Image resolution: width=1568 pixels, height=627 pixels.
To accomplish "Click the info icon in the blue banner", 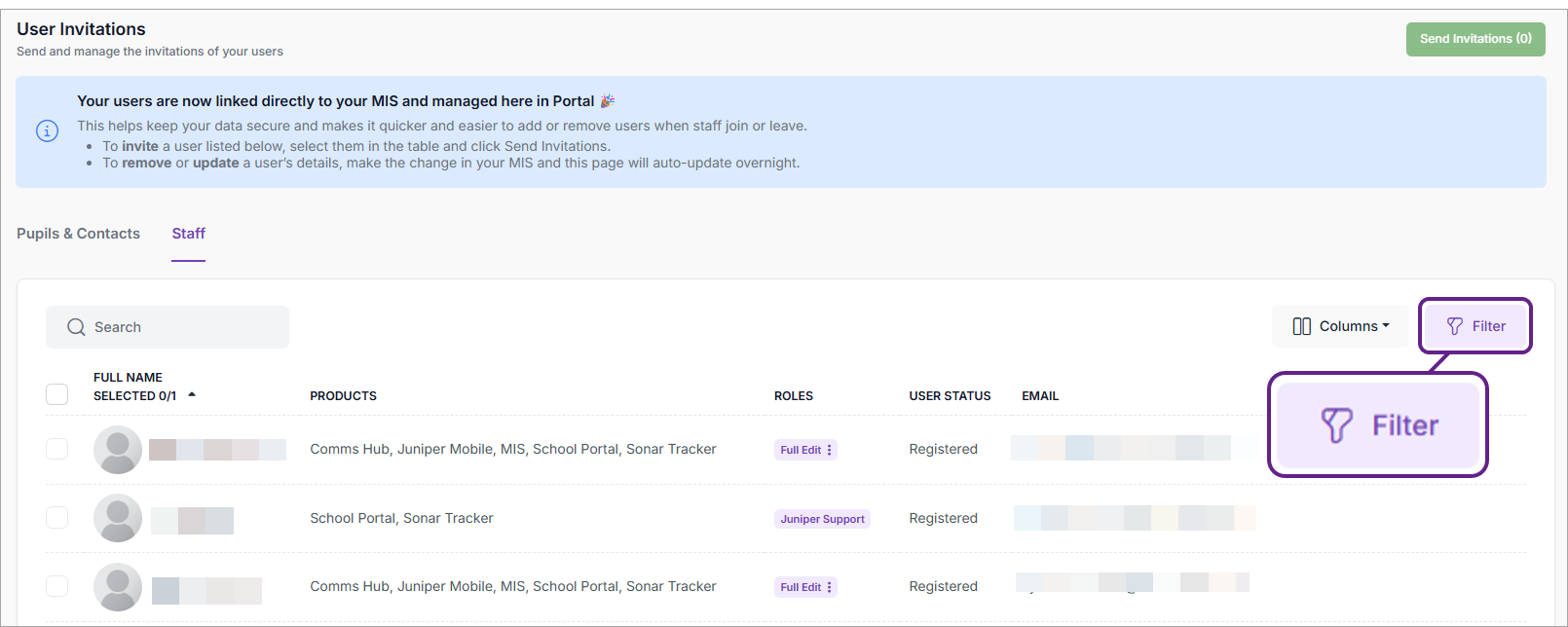I will [47, 130].
